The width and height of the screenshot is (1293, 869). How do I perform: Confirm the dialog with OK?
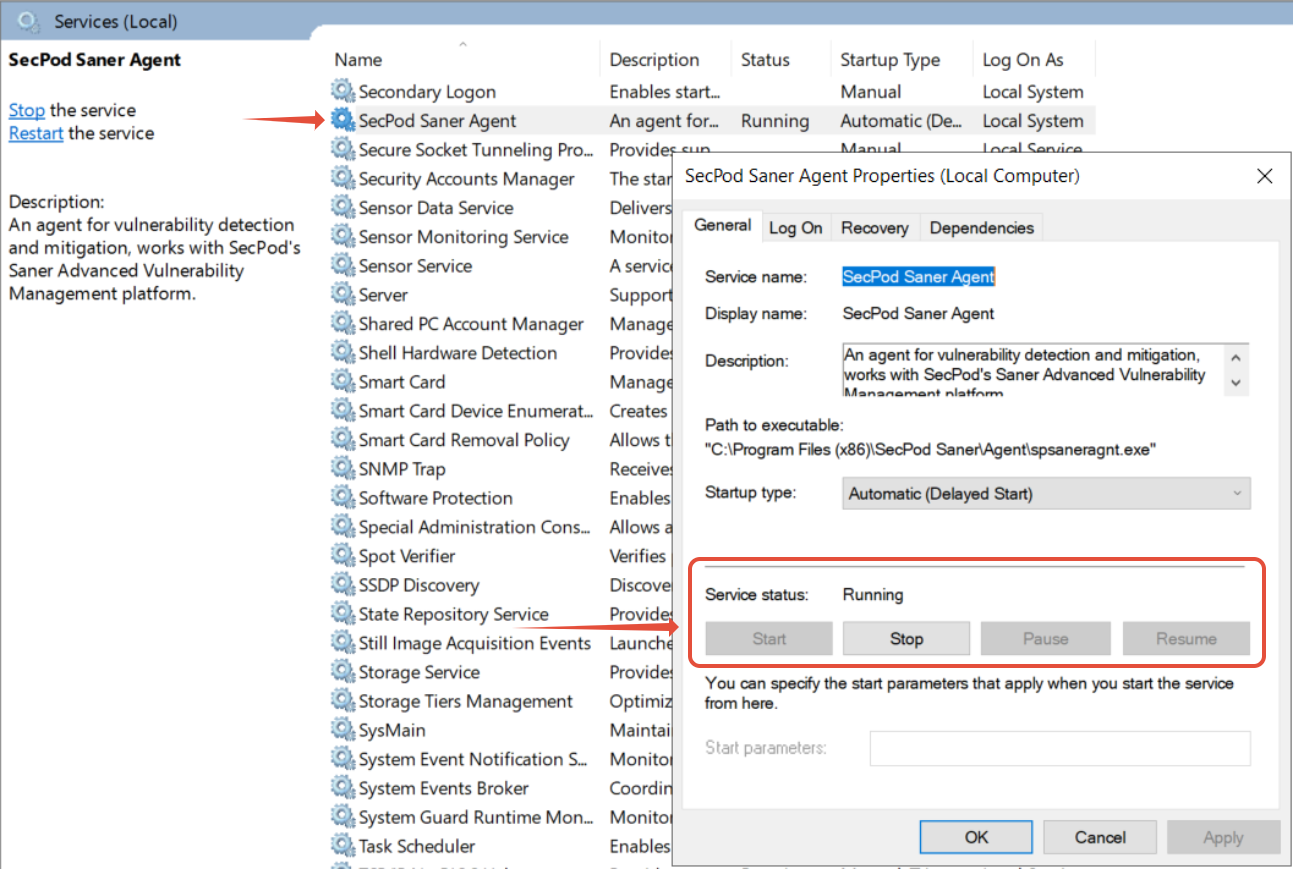pos(976,837)
